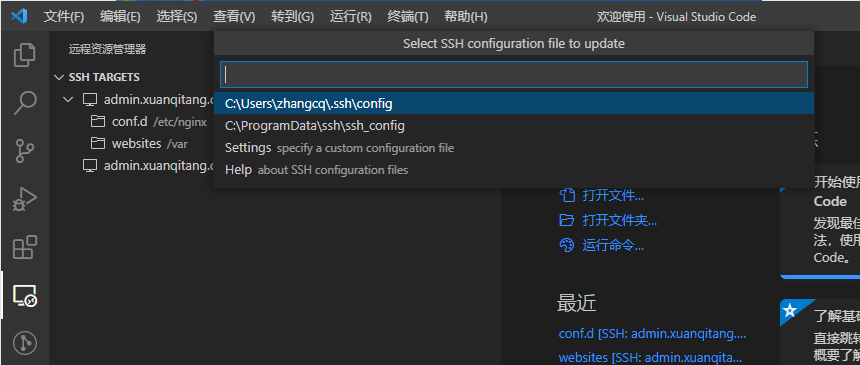Open recent websites SSH workspace link
The width and height of the screenshot is (860, 365).
pos(650,358)
